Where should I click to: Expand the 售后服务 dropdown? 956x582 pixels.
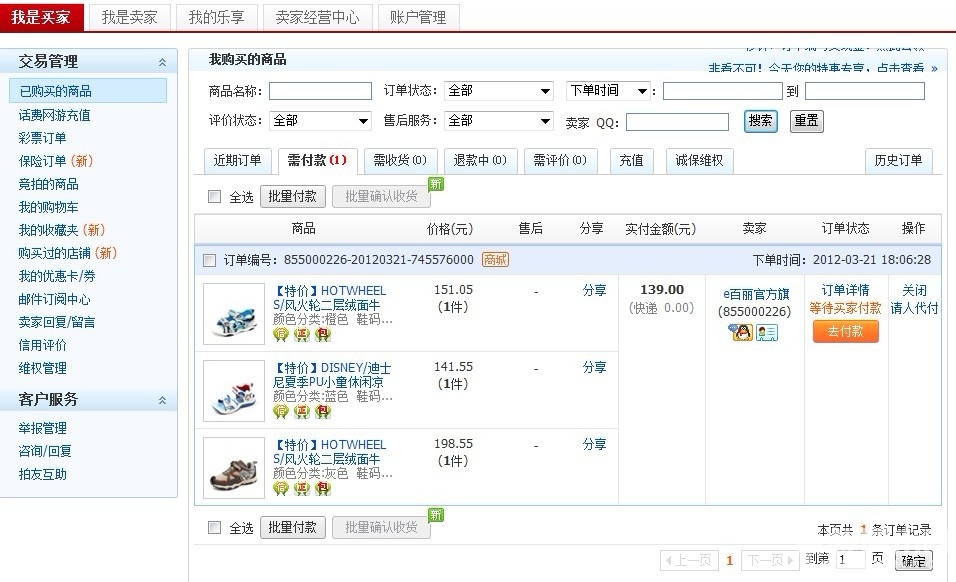coord(498,121)
